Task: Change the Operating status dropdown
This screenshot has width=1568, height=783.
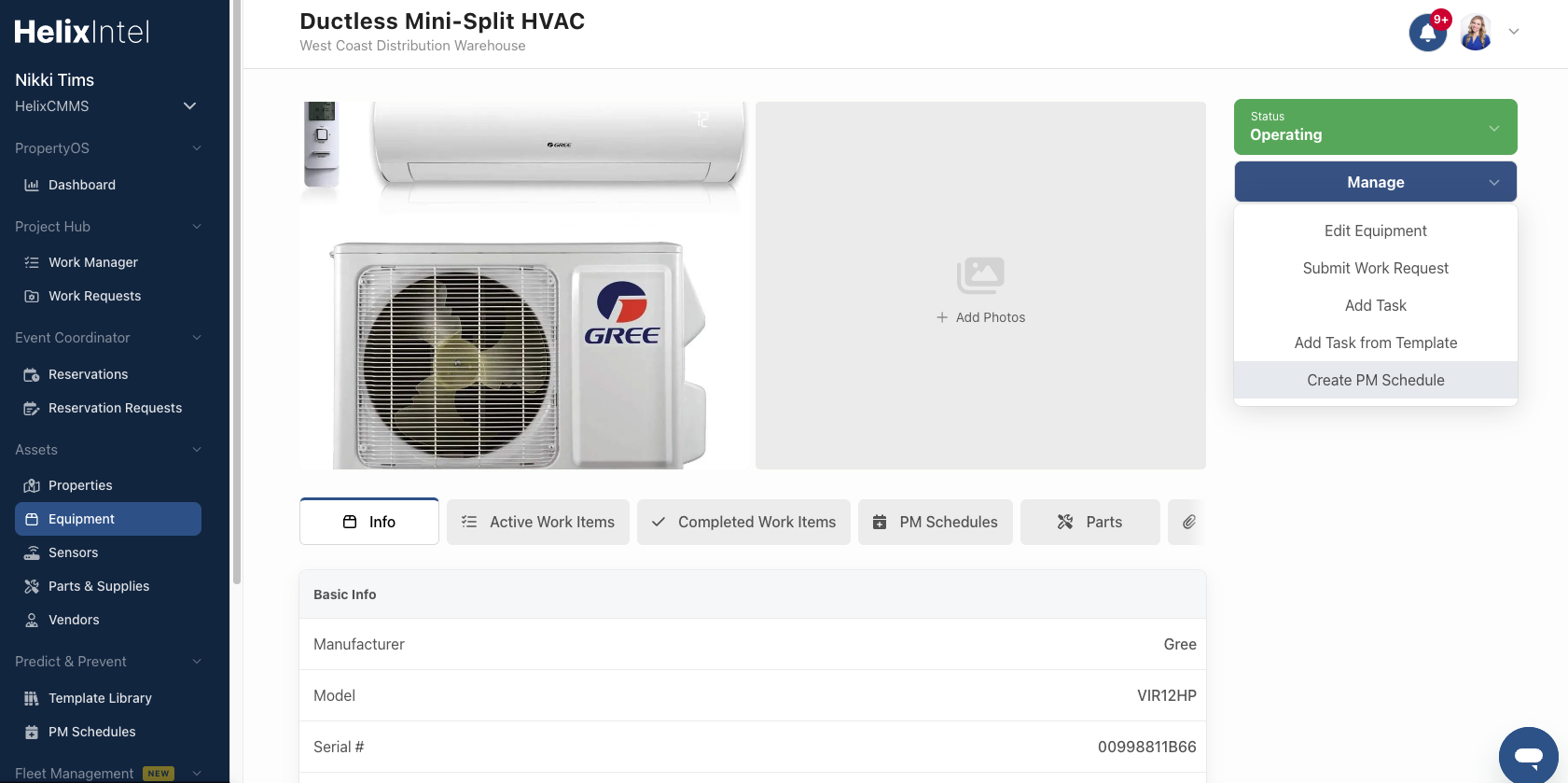Action: [x=1375, y=127]
